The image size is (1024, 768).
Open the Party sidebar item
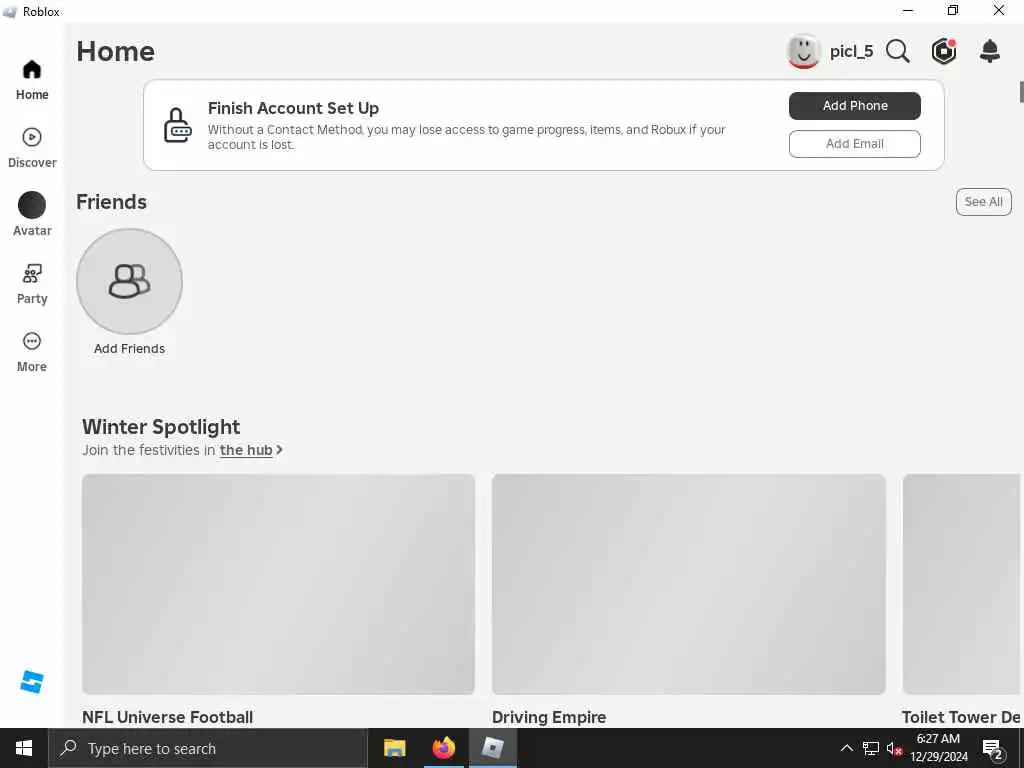pos(32,284)
